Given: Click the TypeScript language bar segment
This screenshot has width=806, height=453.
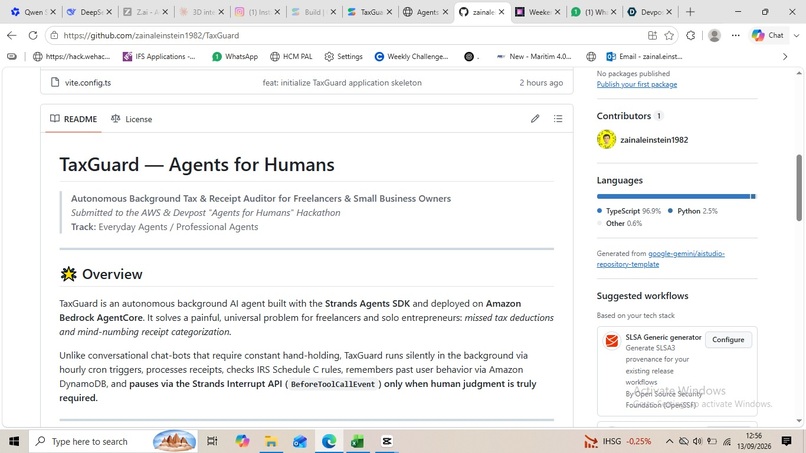Looking at the screenshot, I should pyautogui.click(x=673, y=196).
